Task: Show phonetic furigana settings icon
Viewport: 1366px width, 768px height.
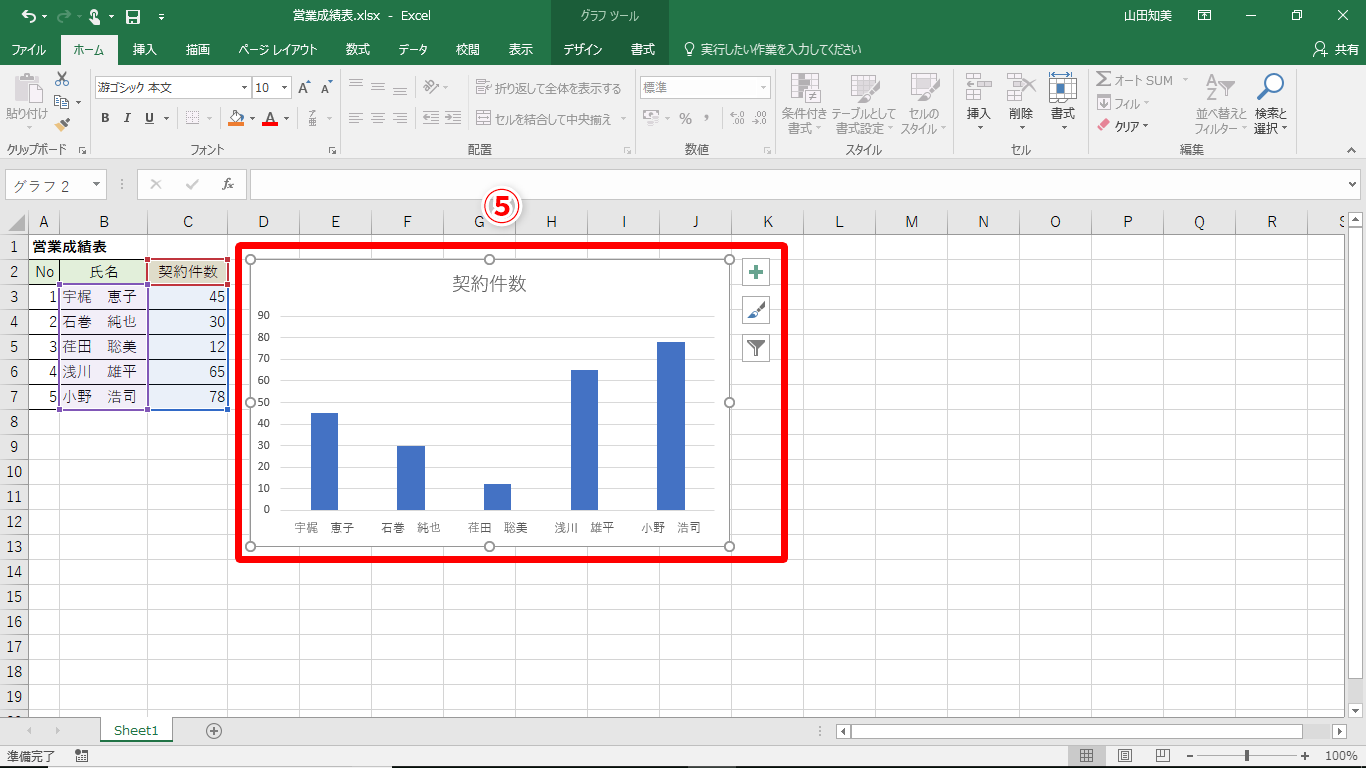Action: tap(314, 118)
